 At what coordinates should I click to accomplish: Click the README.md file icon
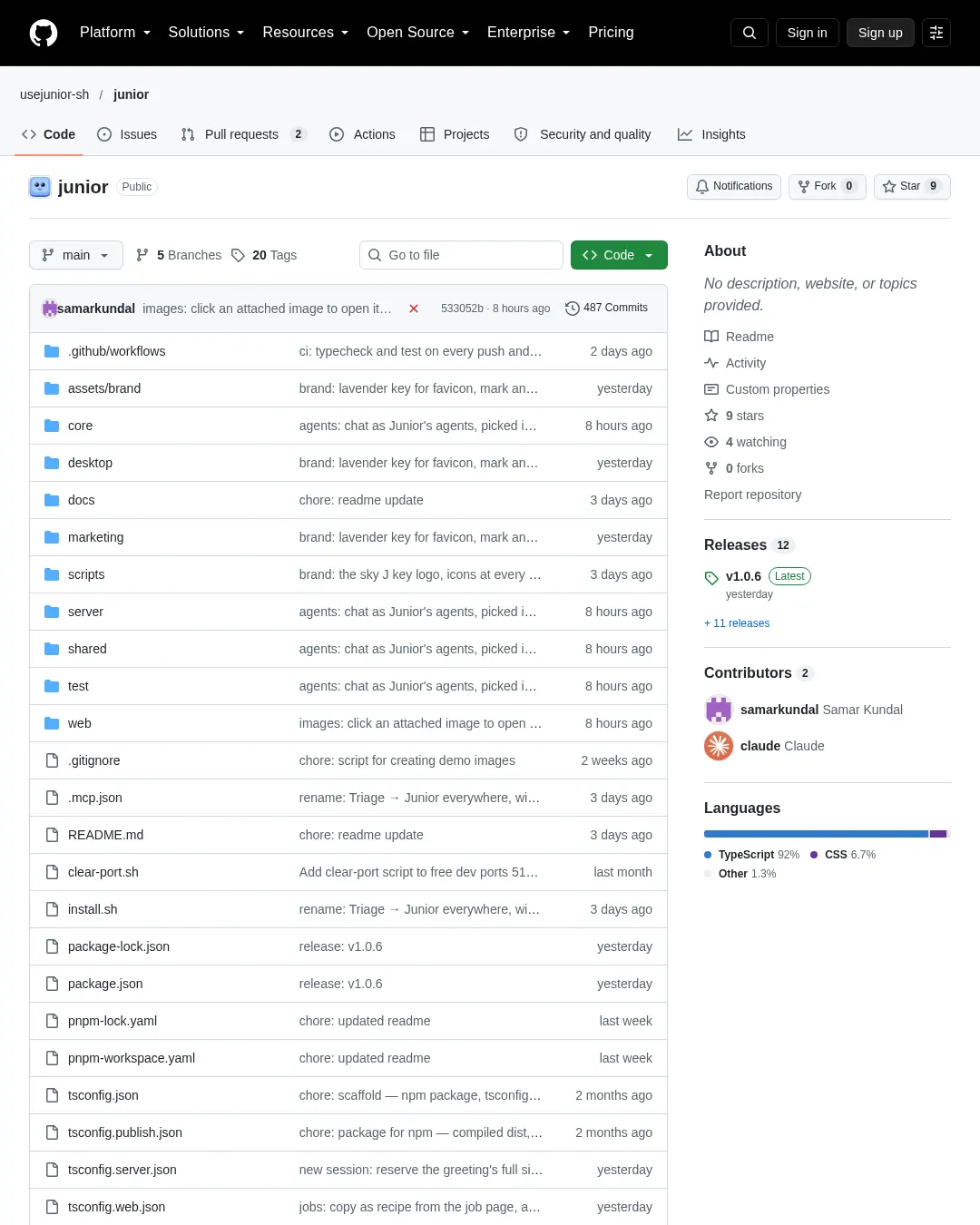52,835
